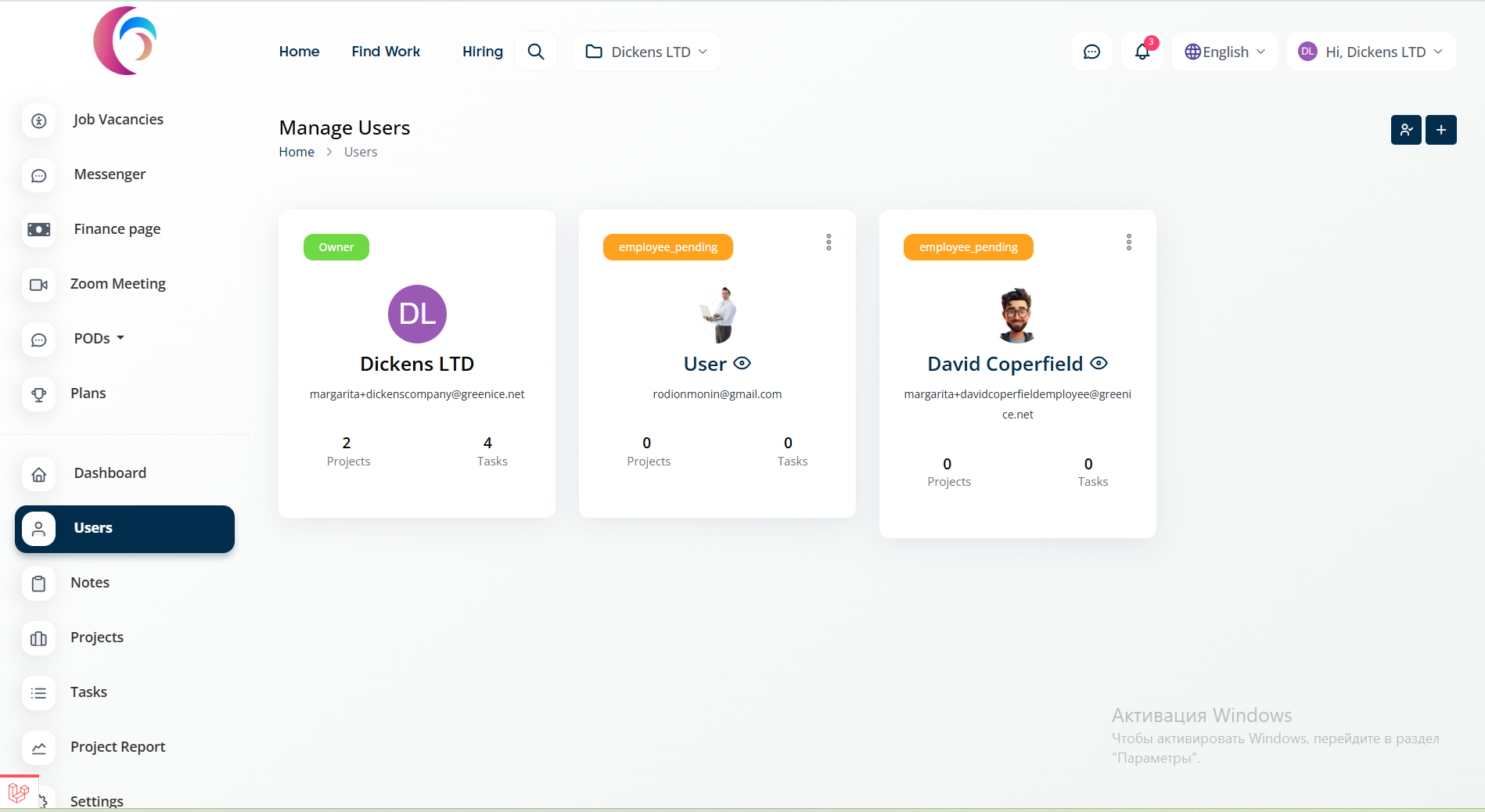Expand the PODs sidebar menu
Viewport: 1485px width, 812px height.
click(99, 339)
